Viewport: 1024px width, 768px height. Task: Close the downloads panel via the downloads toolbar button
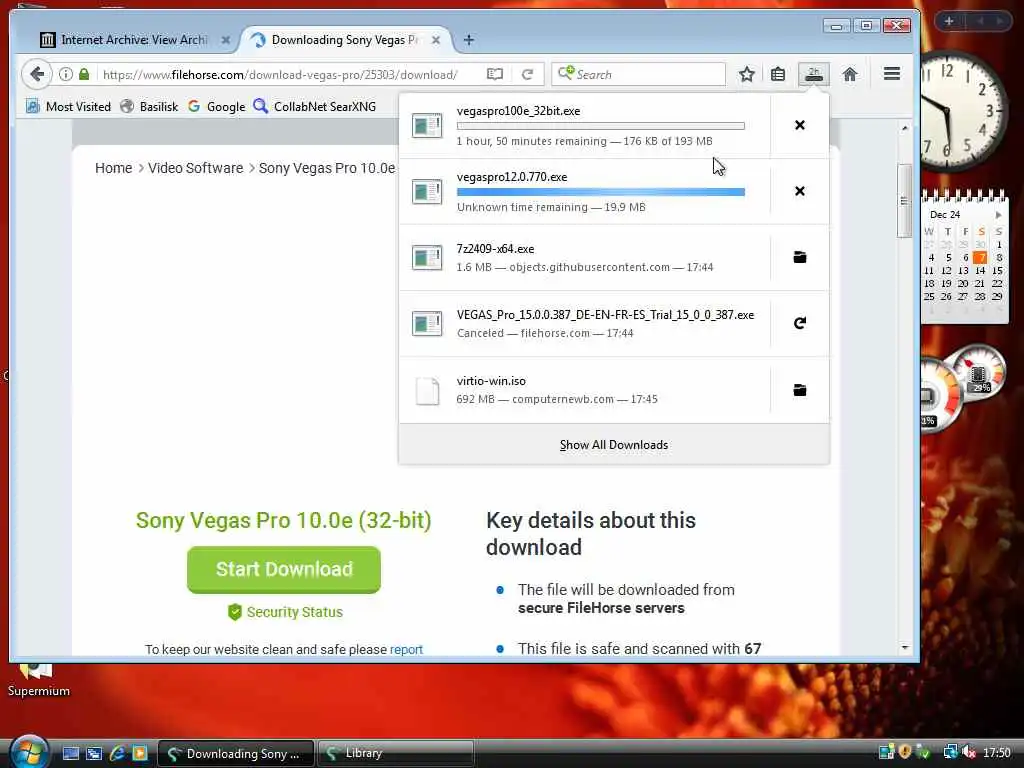[814, 74]
